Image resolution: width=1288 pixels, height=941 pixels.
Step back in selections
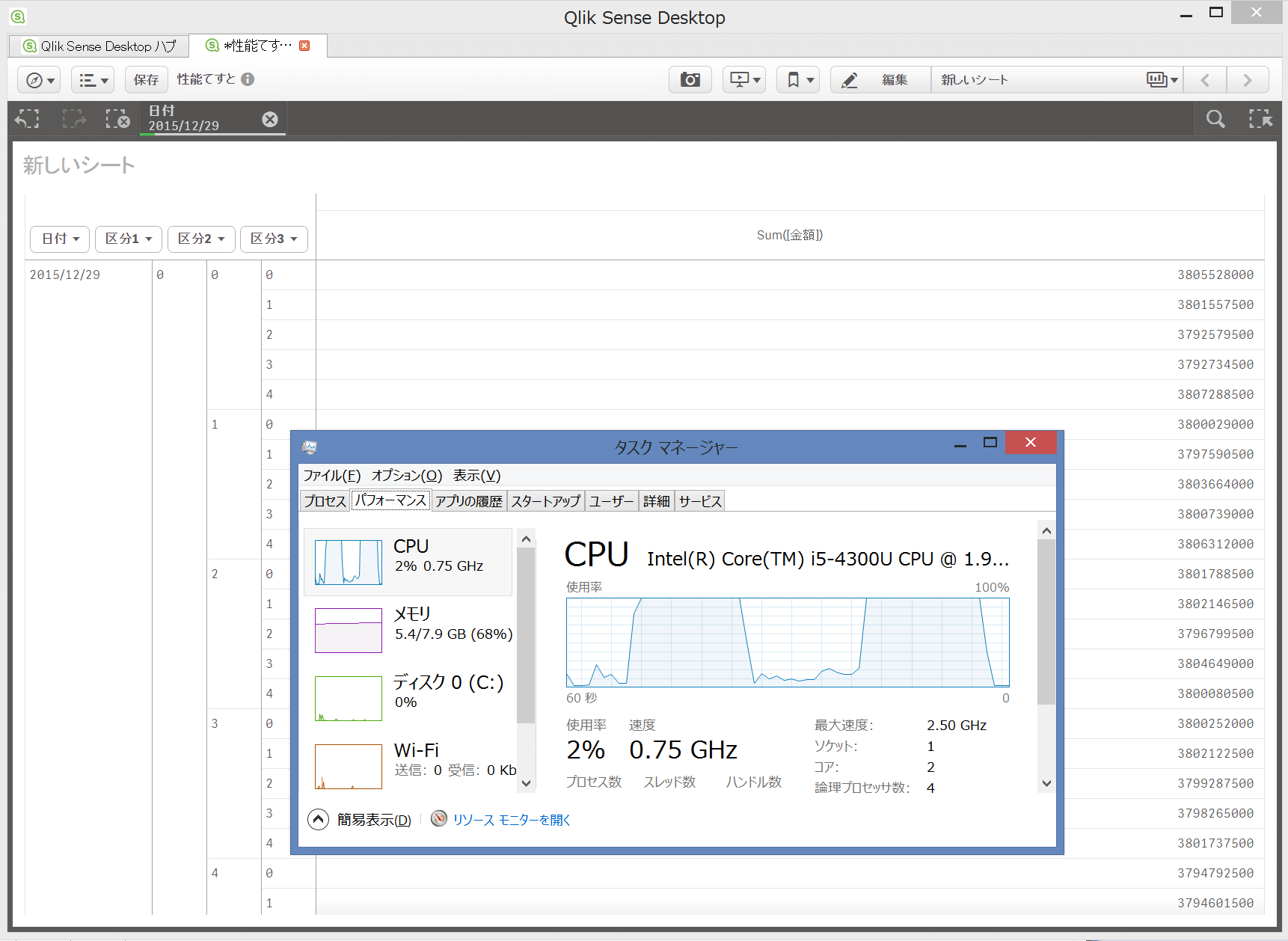coord(28,118)
